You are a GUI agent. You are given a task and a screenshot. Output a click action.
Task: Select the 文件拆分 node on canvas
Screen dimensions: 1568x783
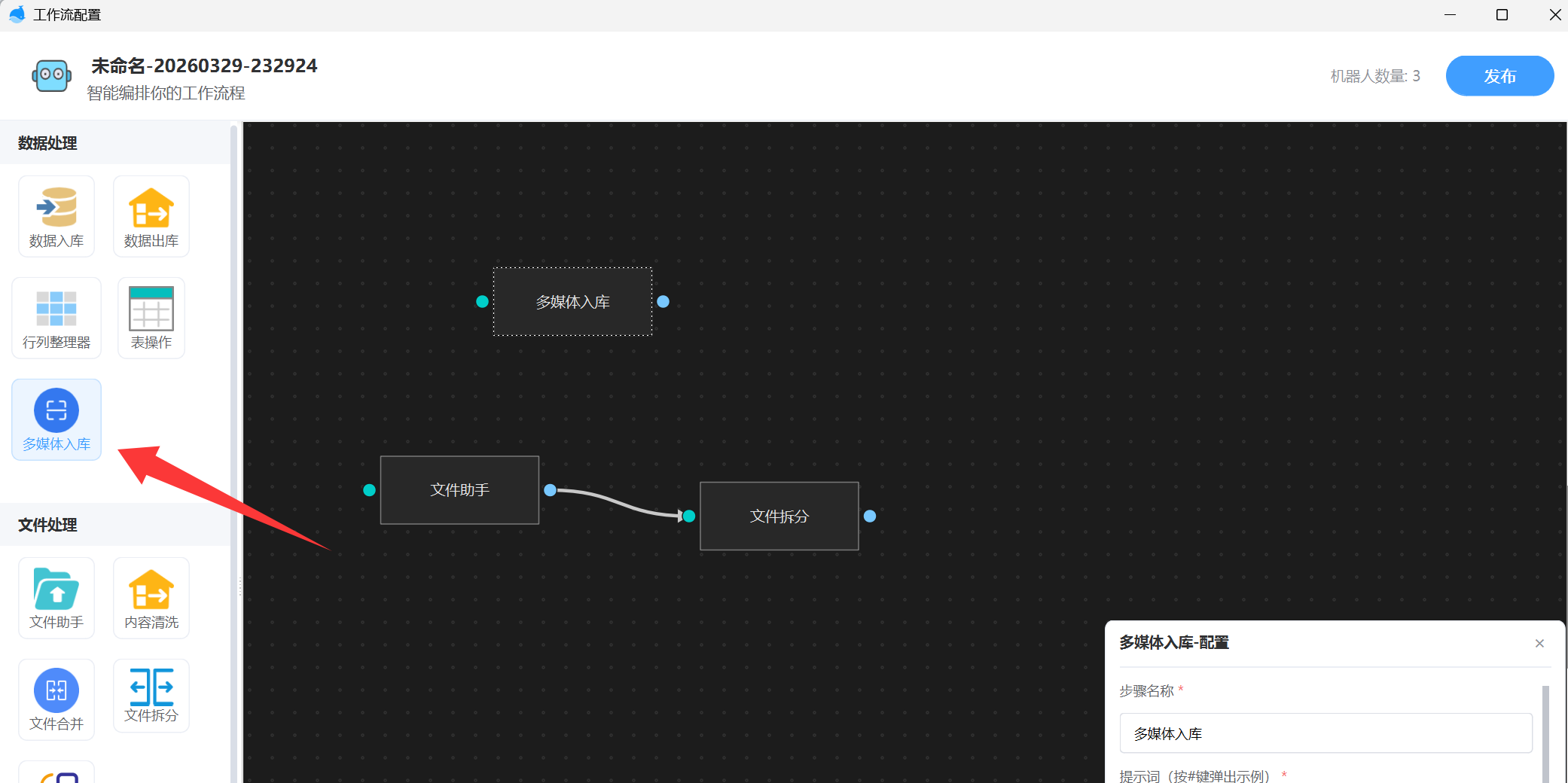[779, 516]
